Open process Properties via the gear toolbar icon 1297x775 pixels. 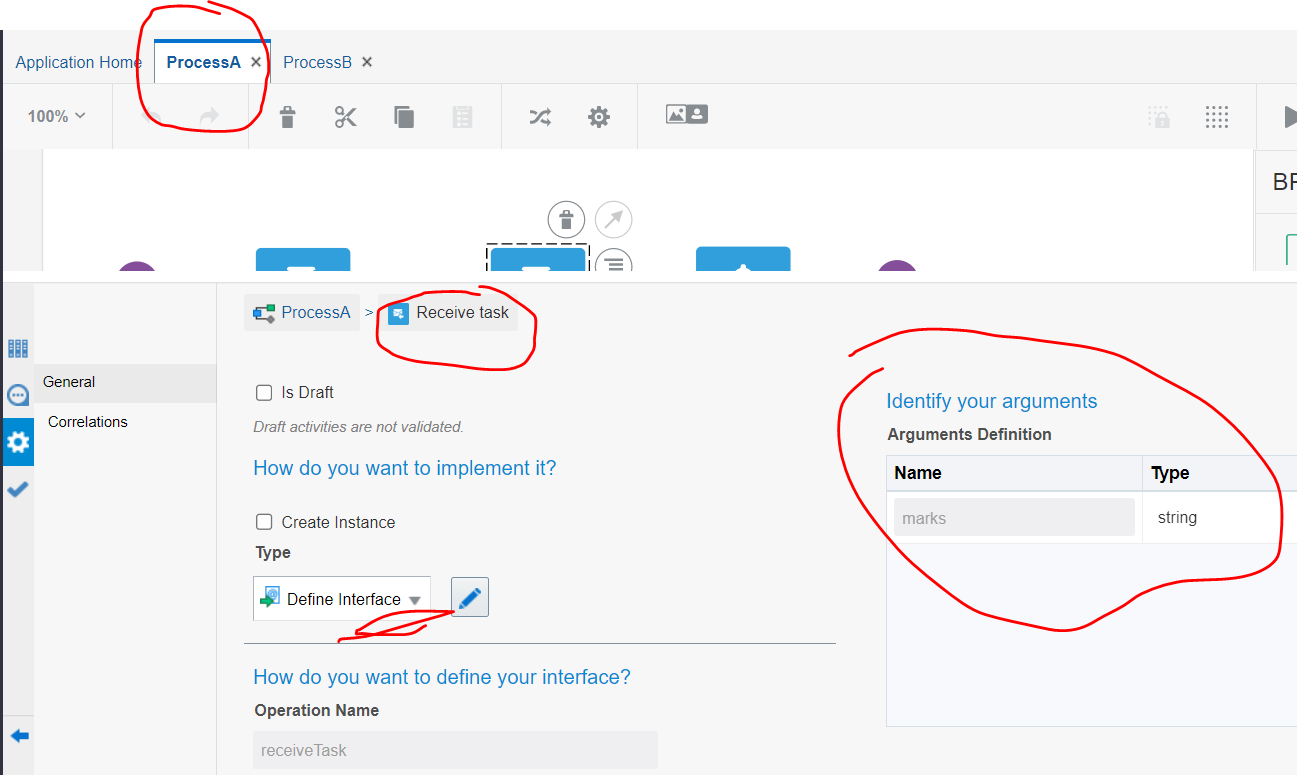click(598, 116)
